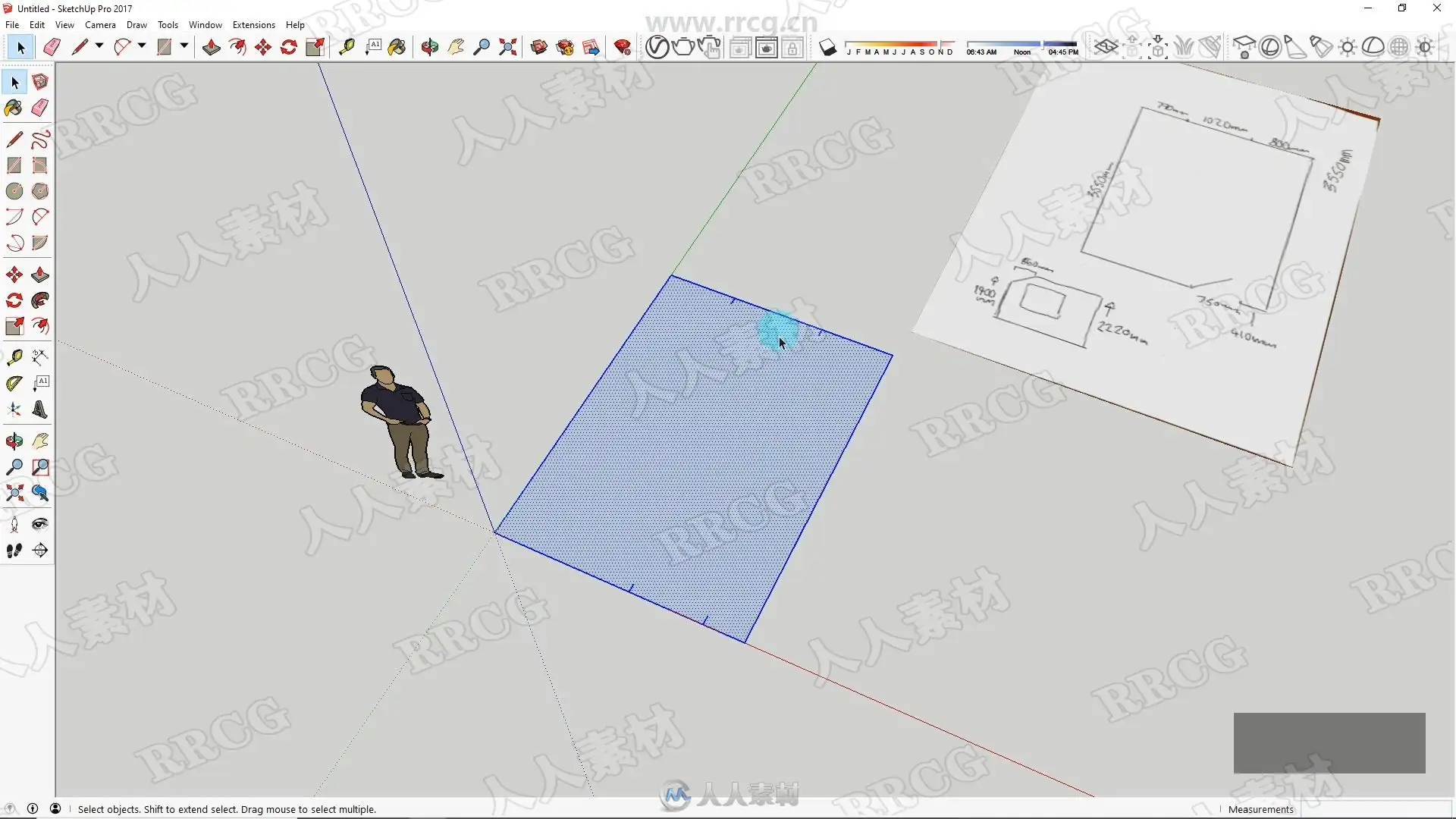
Task: Open the Edit menu
Action: click(x=37, y=24)
